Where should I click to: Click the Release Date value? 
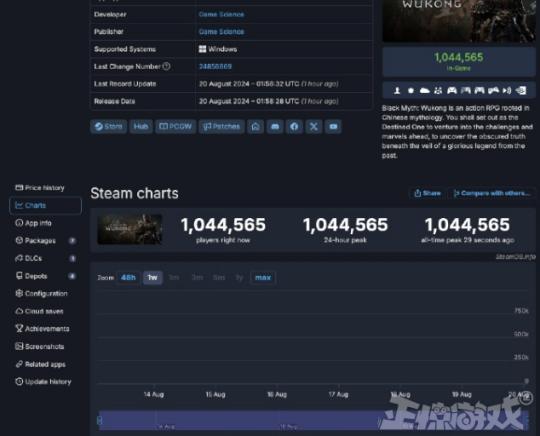(x=269, y=101)
